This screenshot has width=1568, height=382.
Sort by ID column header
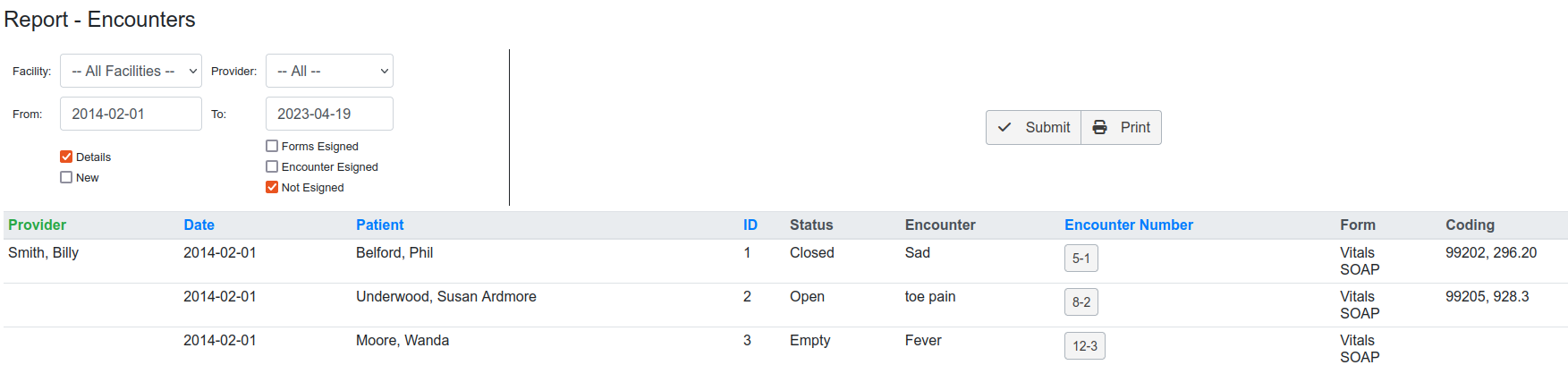(750, 225)
